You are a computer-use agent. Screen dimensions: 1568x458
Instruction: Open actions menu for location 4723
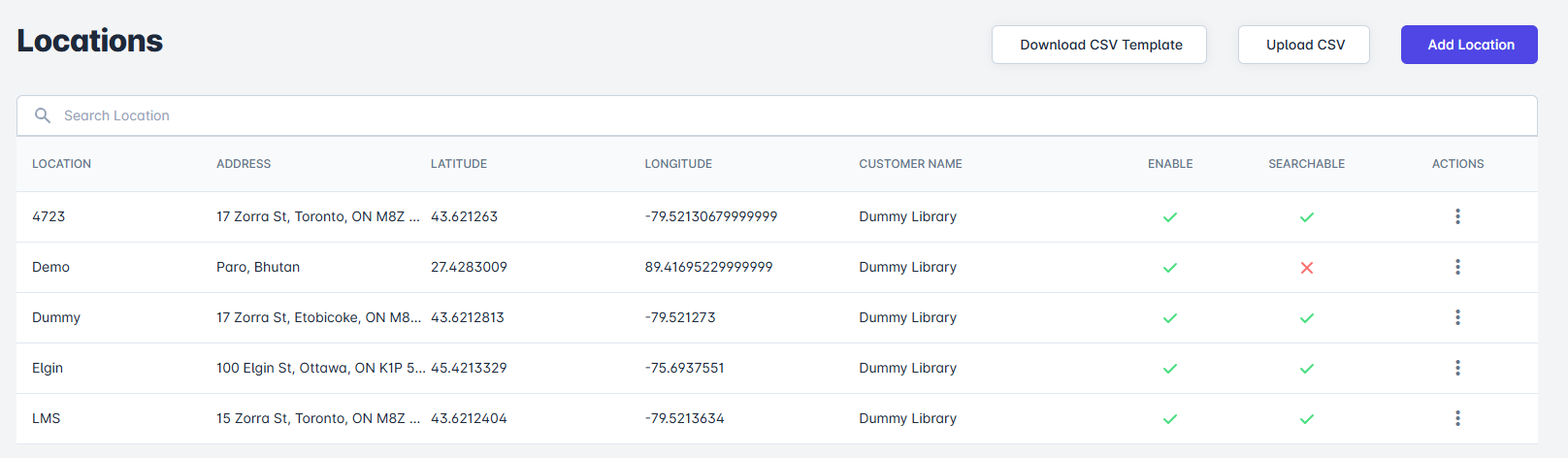(1457, 216)
